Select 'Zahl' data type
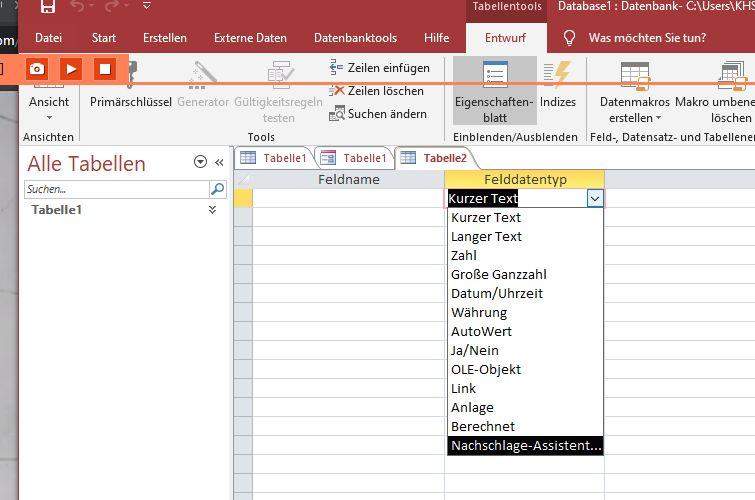755x500 pixels. 525,255
